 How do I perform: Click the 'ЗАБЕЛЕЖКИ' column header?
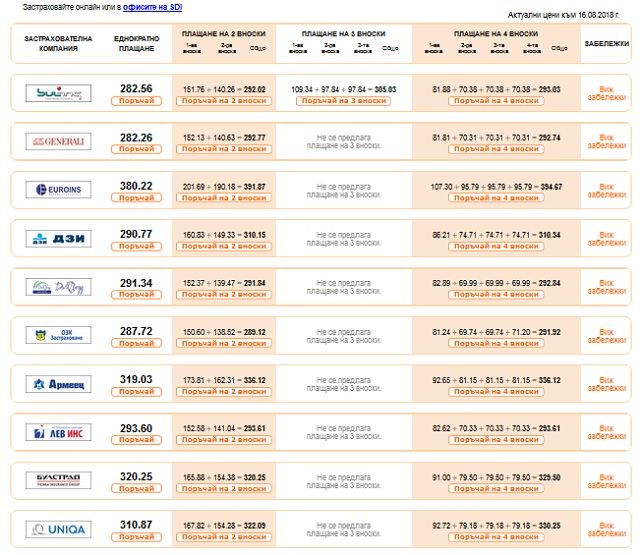607,43
